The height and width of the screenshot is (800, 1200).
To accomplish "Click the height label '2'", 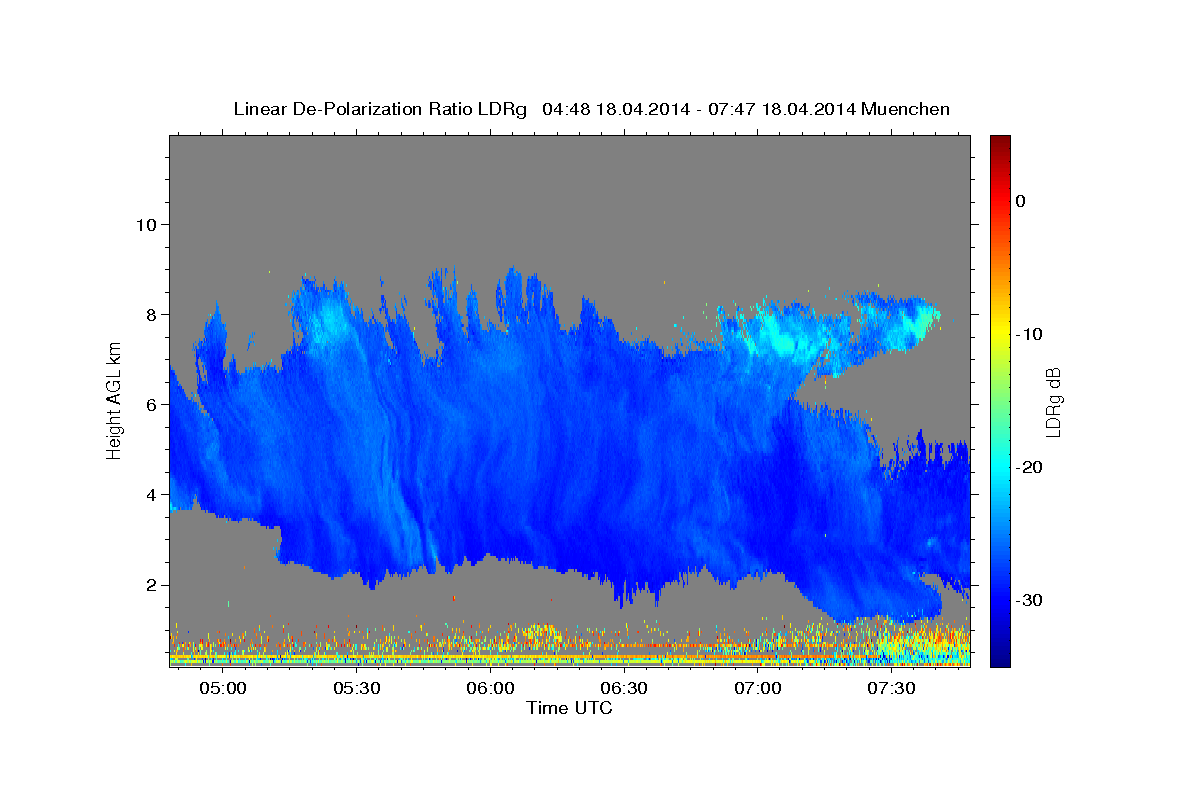I will tap(151, 585).
